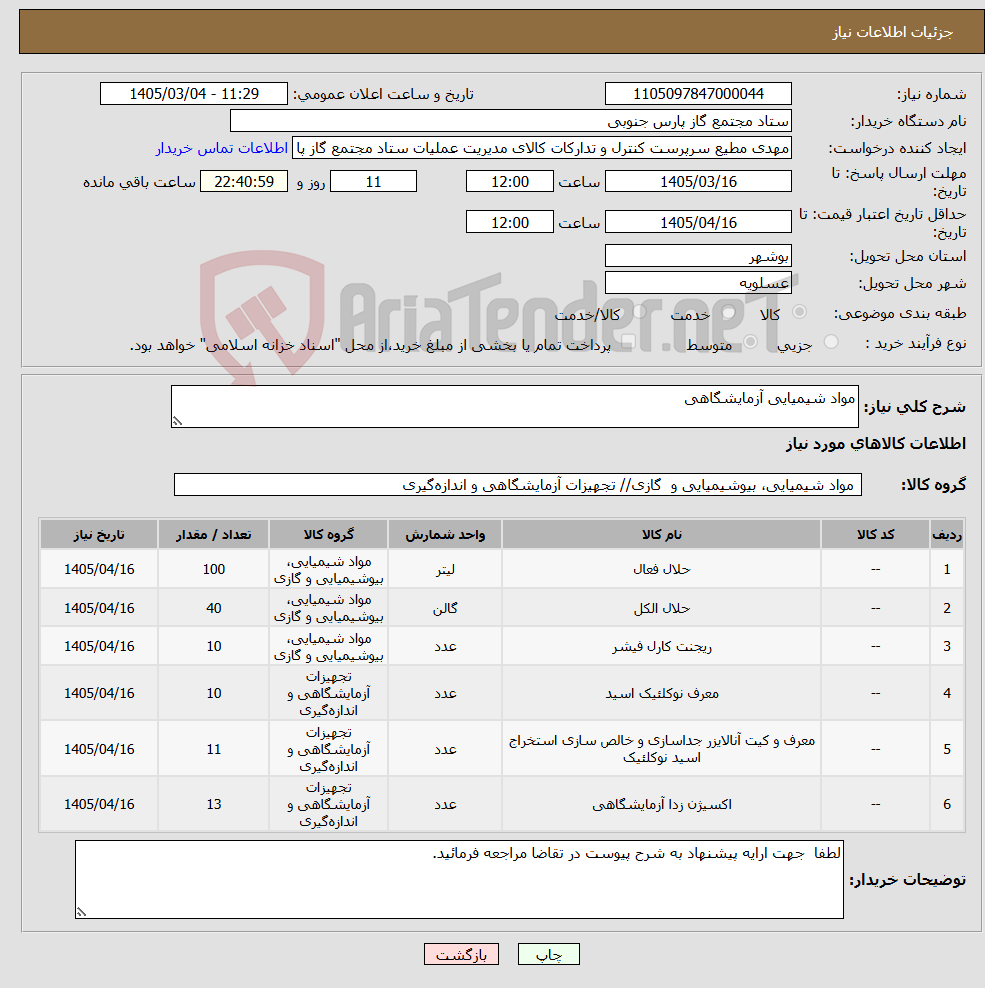Toggle the treasury bonds payment checkbox
985x988 pixels.
tap(628, 342)
